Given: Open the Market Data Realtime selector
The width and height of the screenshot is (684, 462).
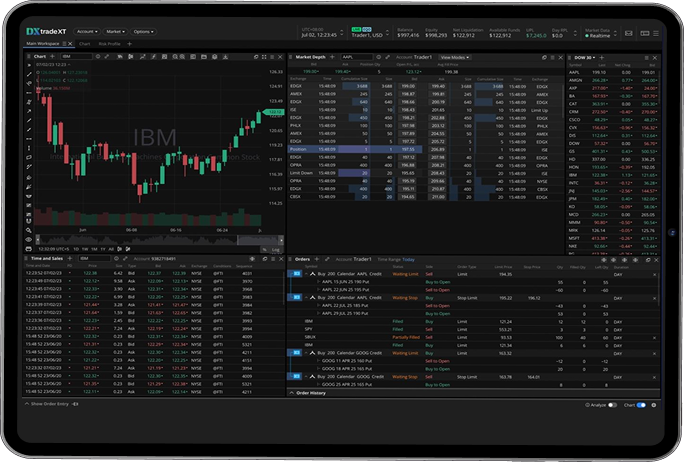Looking at the screenshot, I should pyautogui.click(x=600, y=33).
